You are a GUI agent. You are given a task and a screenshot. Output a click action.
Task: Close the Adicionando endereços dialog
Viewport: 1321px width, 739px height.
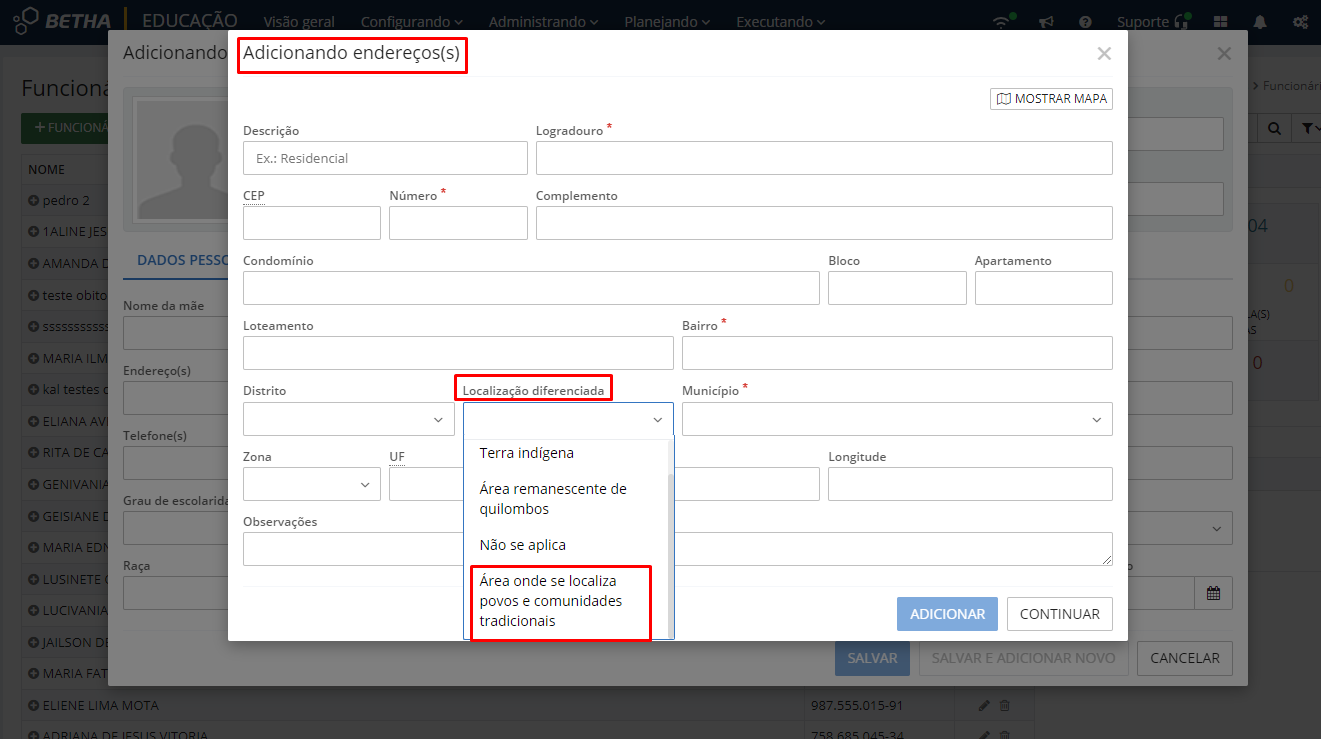1104,54
